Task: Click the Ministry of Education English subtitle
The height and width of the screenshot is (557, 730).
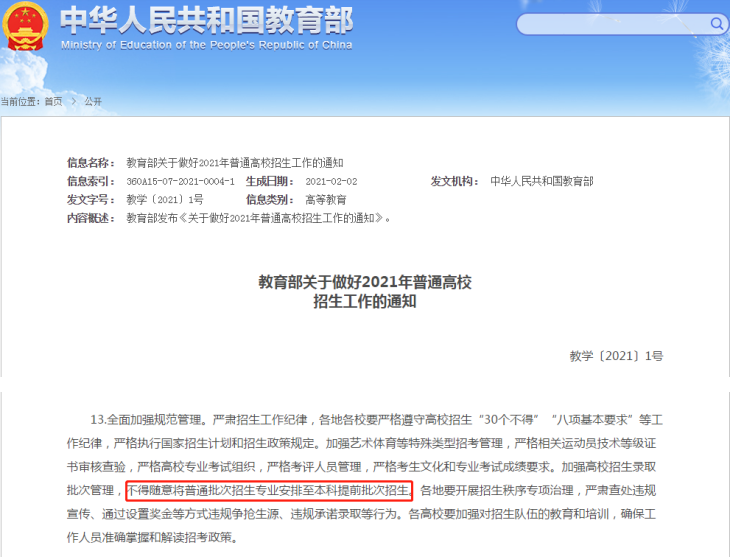Action: click(x=206, y=45)
